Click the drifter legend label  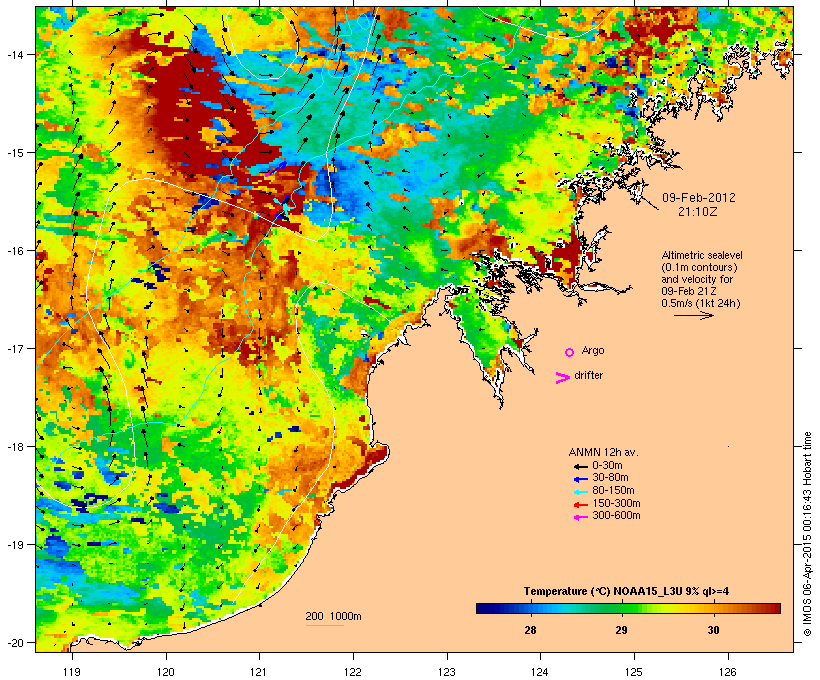pyautogui.click(x=588, y=375)
